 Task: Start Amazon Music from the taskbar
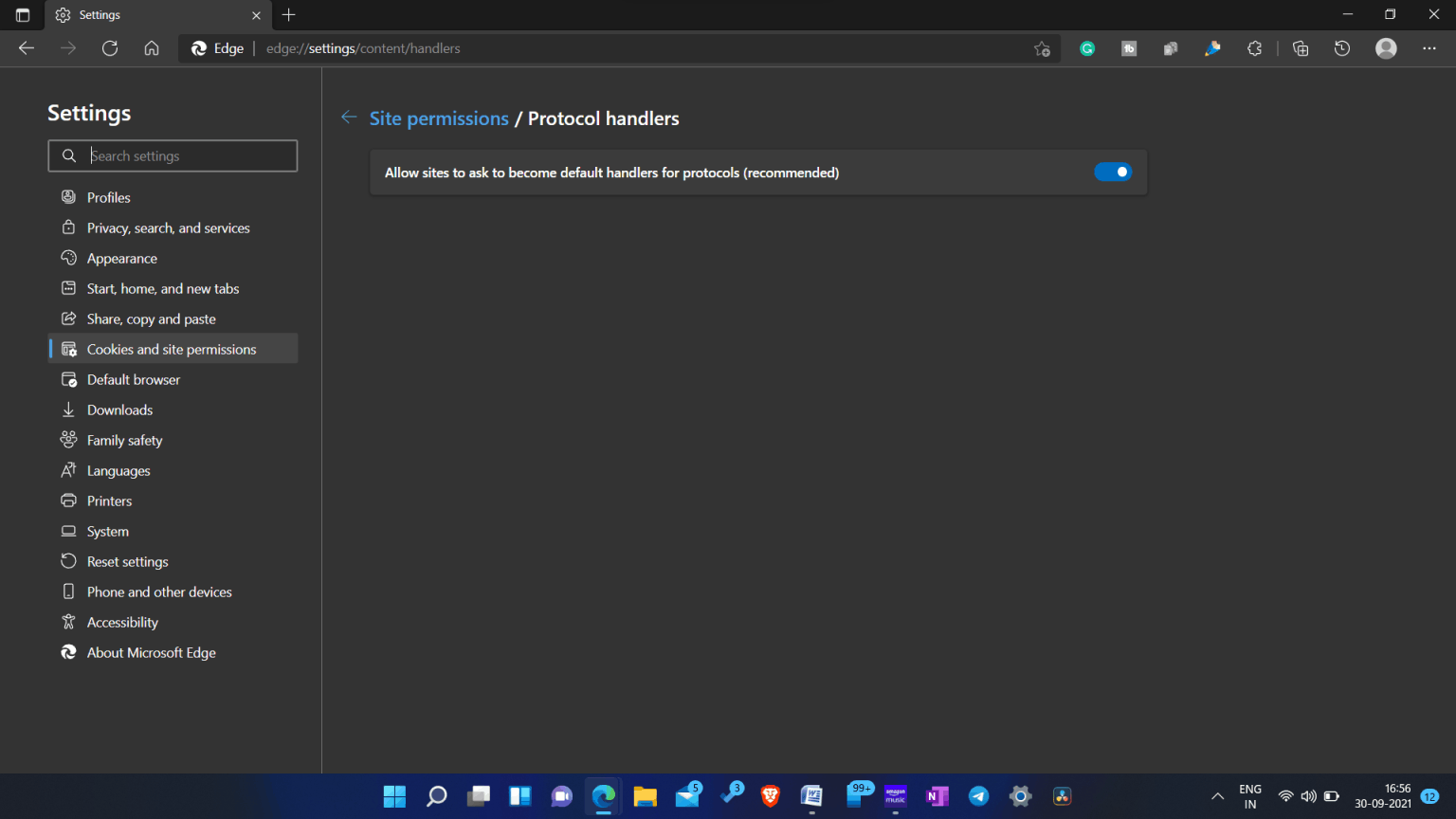pos(895,796)
